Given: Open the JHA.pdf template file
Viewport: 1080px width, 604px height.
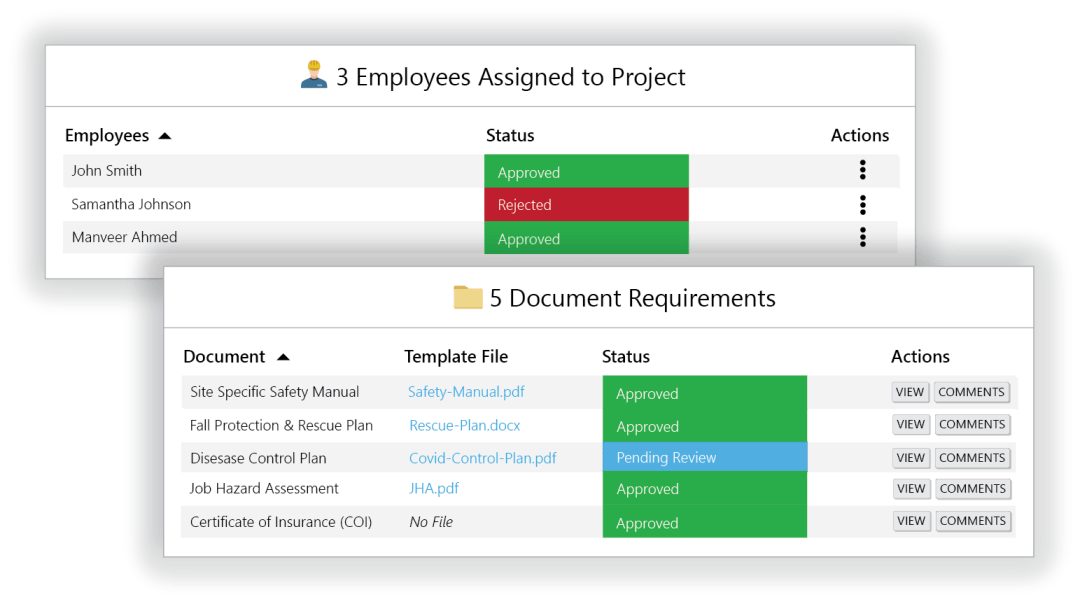Looking at the screenshot, I should (x=434, y=488).
